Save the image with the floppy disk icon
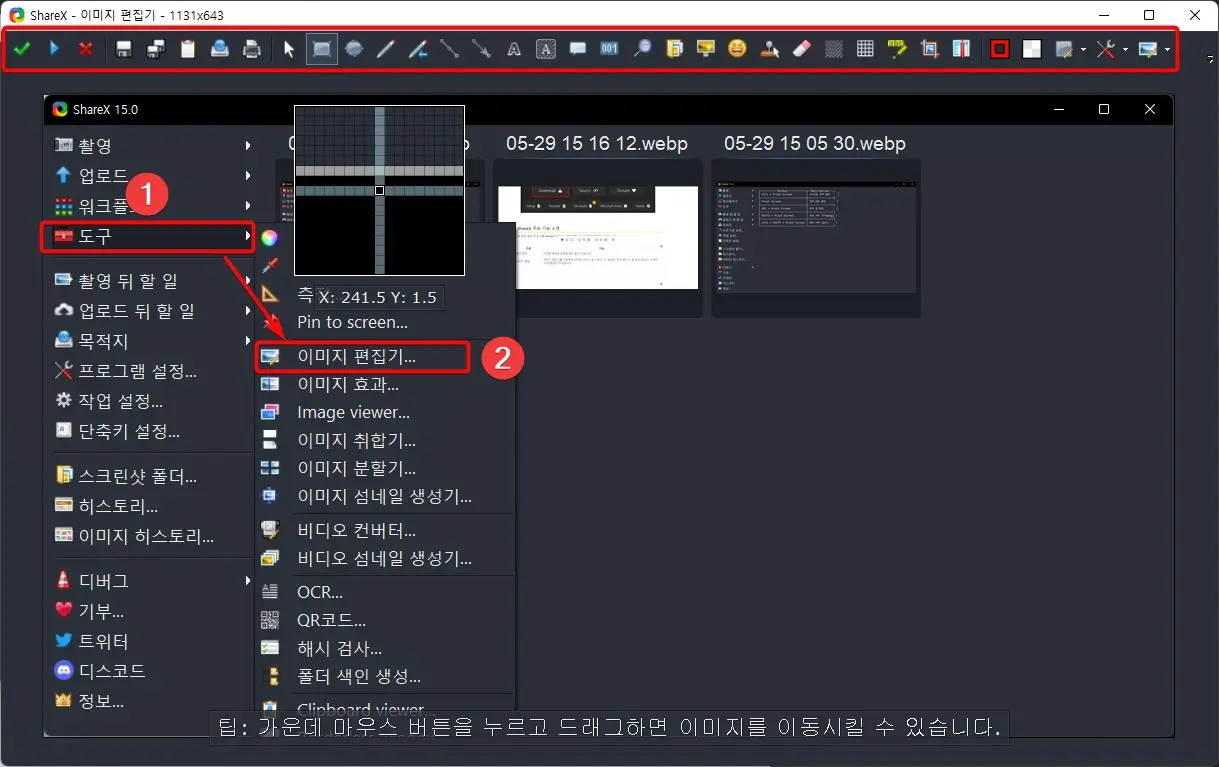Image resolution: width=1219 pixels, height=767 pixels. (x=124, y=49)
